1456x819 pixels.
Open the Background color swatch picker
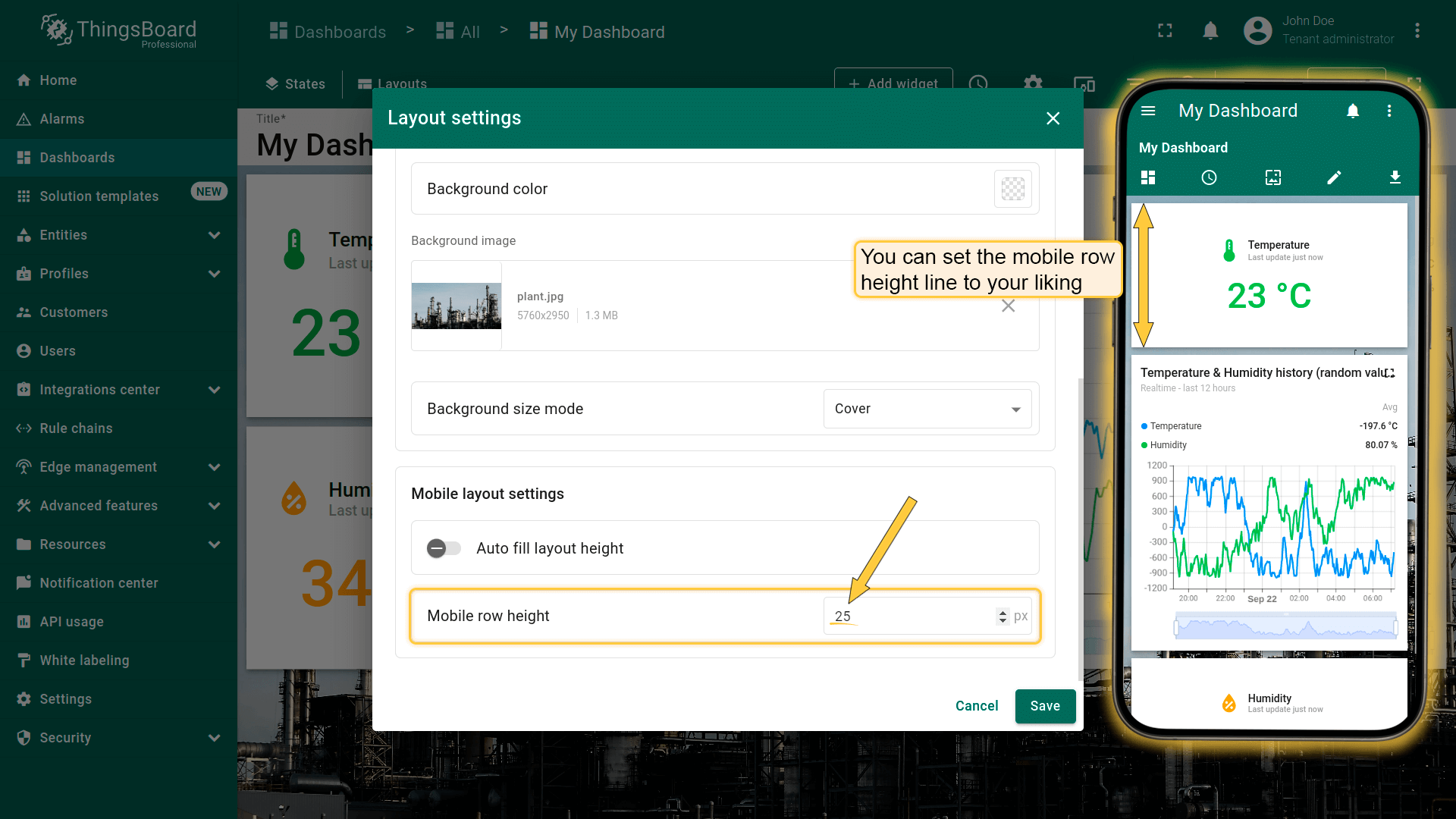click(x=1012, y=189)
